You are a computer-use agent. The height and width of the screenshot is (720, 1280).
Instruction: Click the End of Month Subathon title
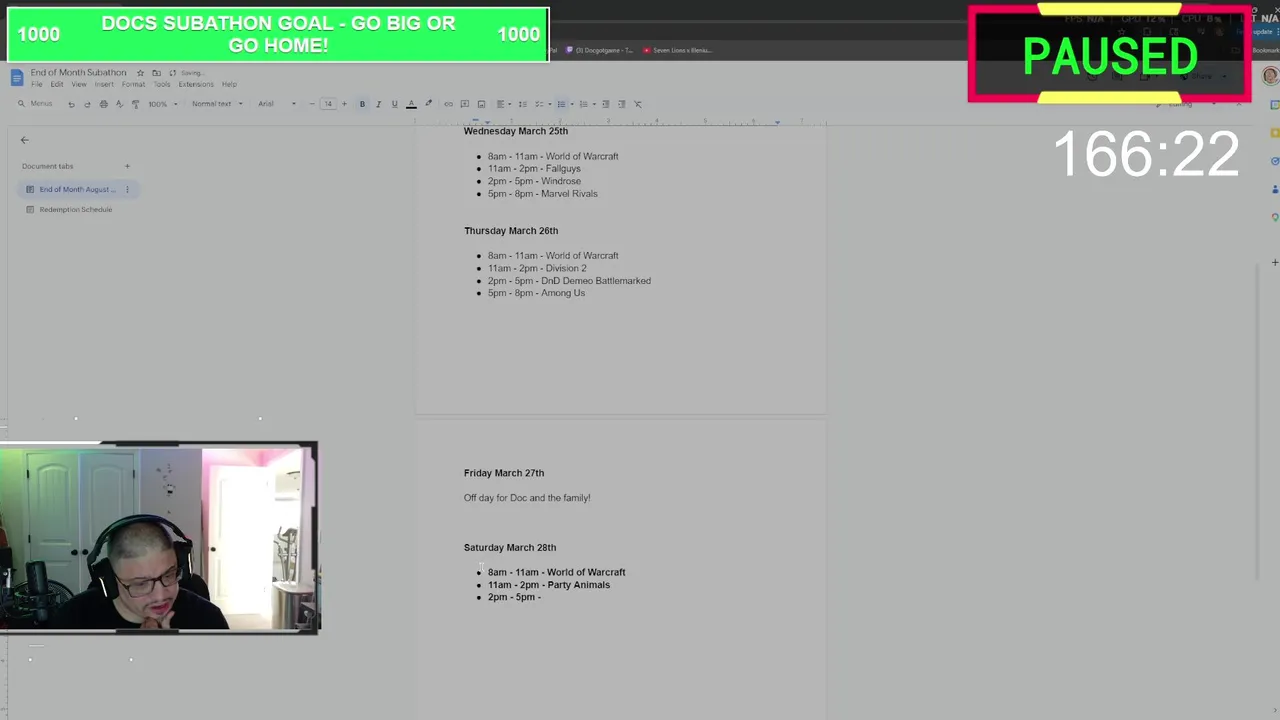pos(78,72)
